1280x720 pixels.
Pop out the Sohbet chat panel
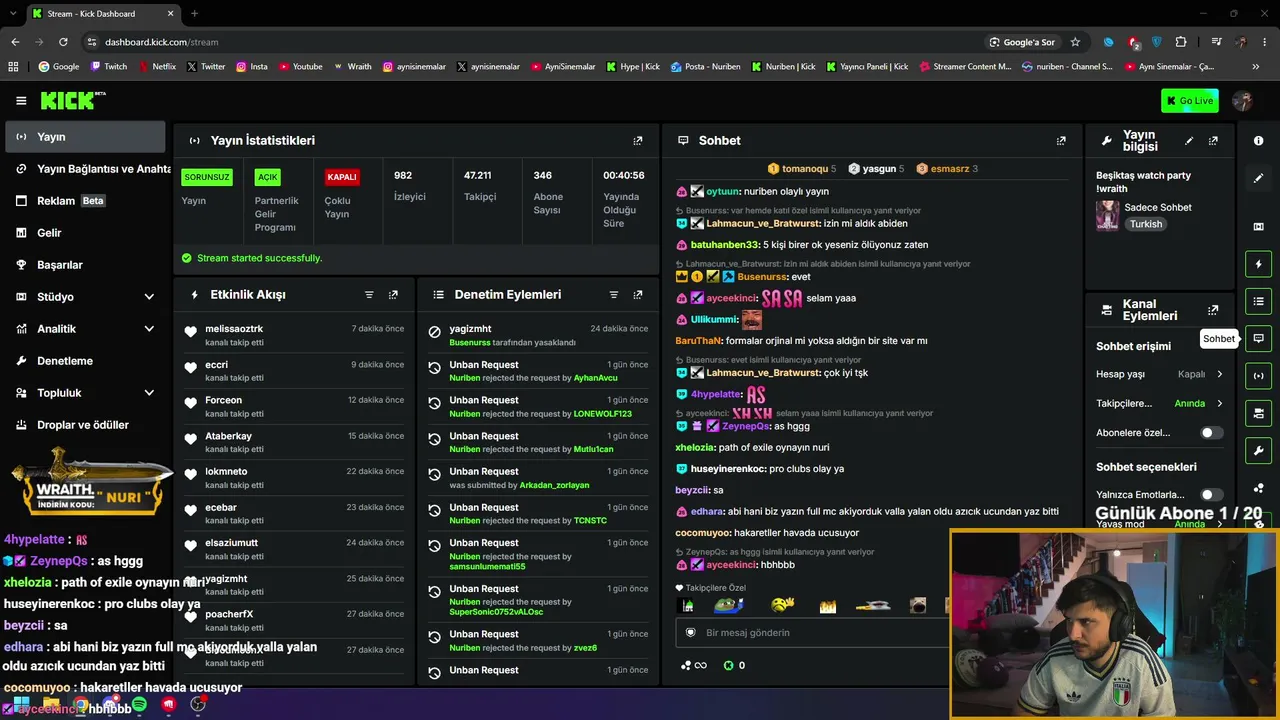(x=1061, y=141)
